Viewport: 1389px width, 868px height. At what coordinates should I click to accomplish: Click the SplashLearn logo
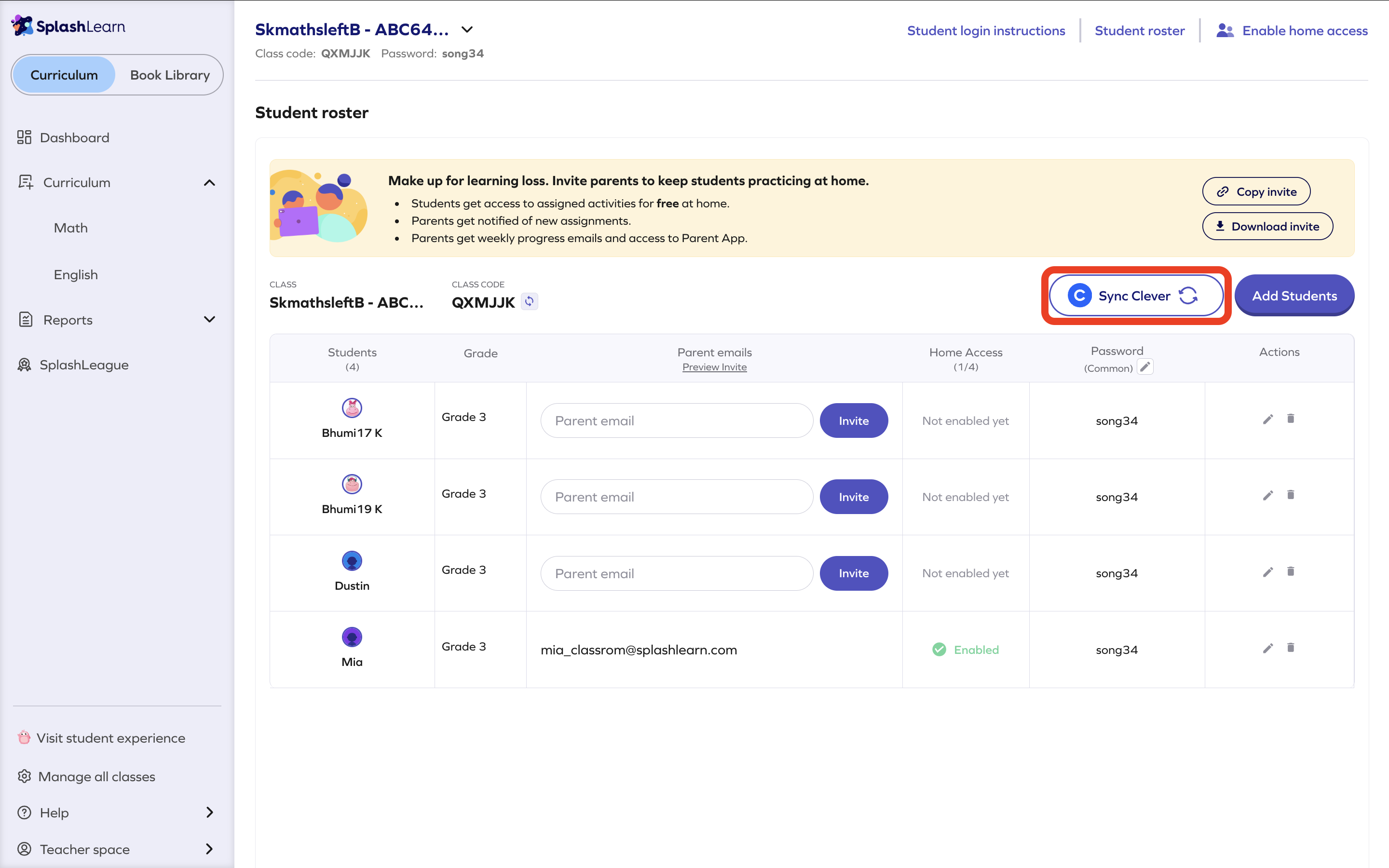click(x=68, y=26)
